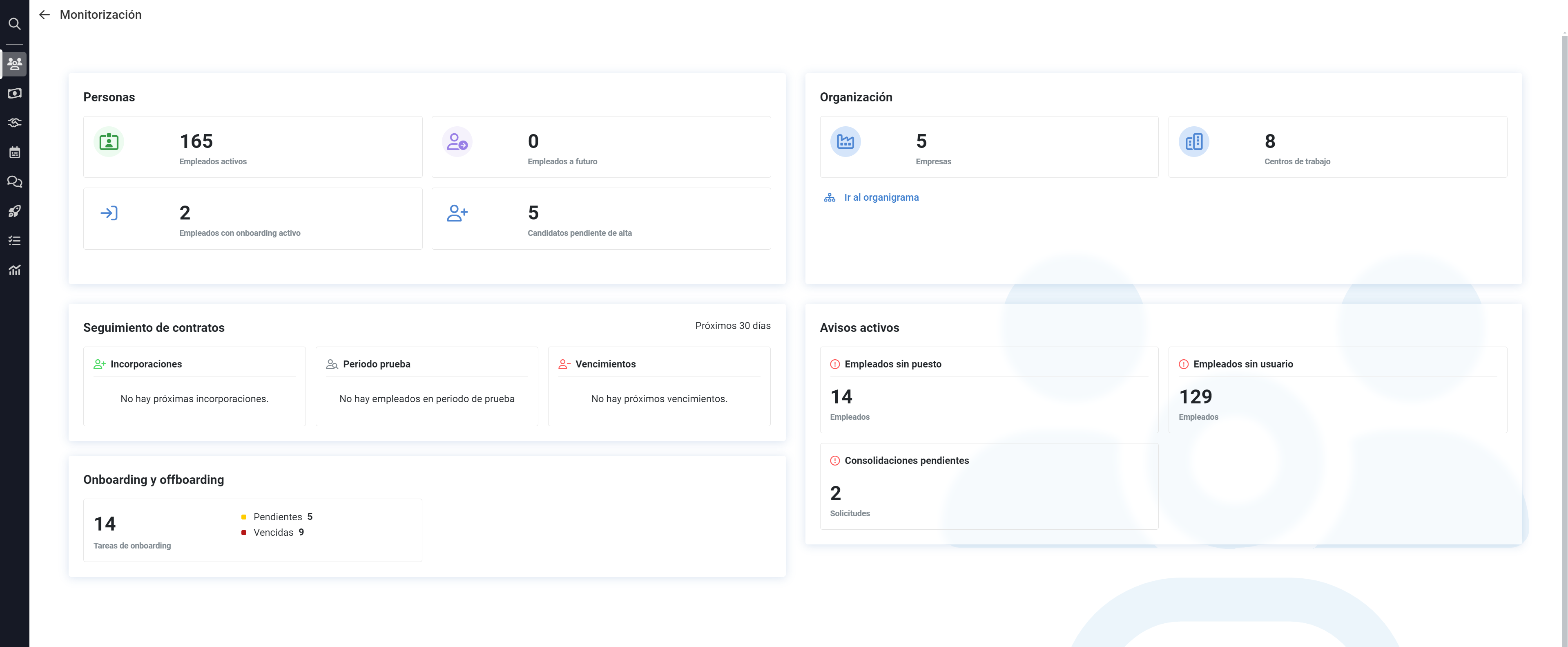The height and width of the screenshot is (647, 1568).
Task: Click the rocket sidebar icon
Action: 15,211
